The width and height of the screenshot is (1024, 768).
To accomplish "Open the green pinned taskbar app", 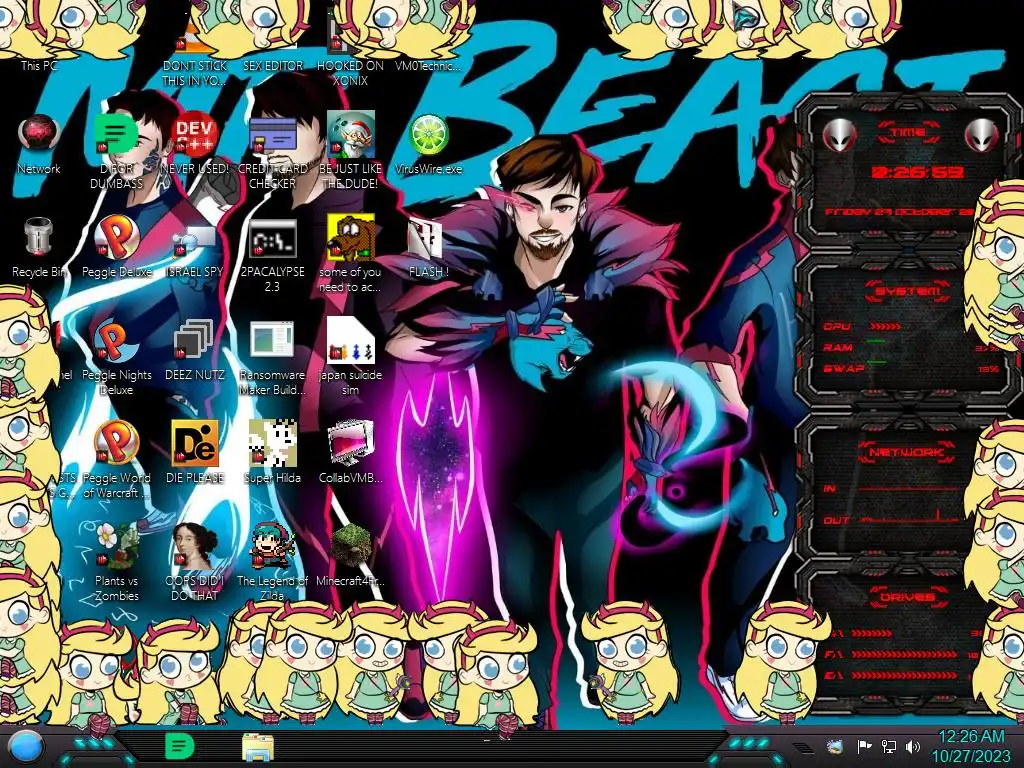I will click(x=179, y=746).
